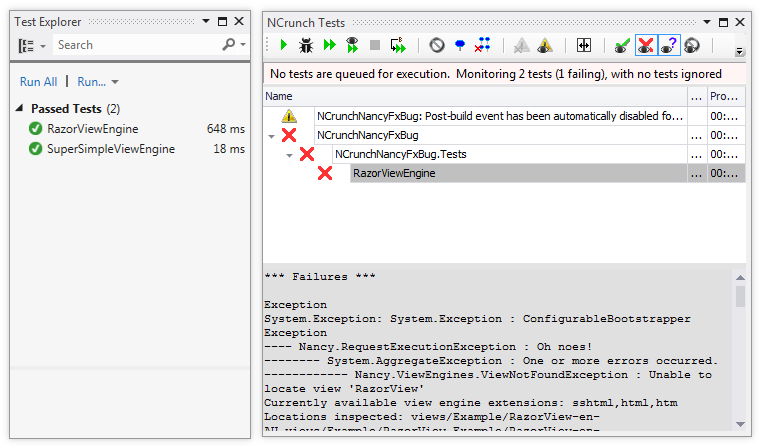Click the ignore tests circle-slash icon
Screen dimensions: 764x448
tap(437, 45)
